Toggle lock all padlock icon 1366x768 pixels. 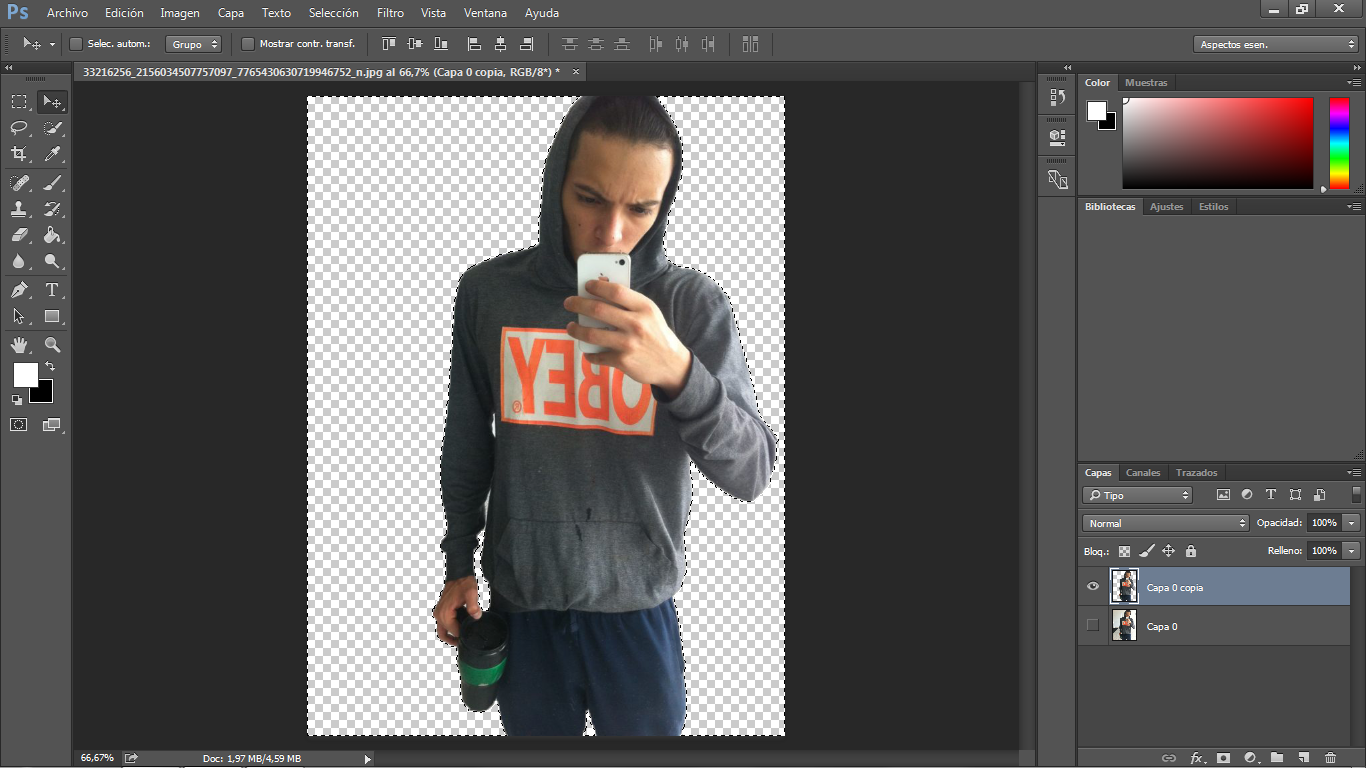[x=1190, y=551]
